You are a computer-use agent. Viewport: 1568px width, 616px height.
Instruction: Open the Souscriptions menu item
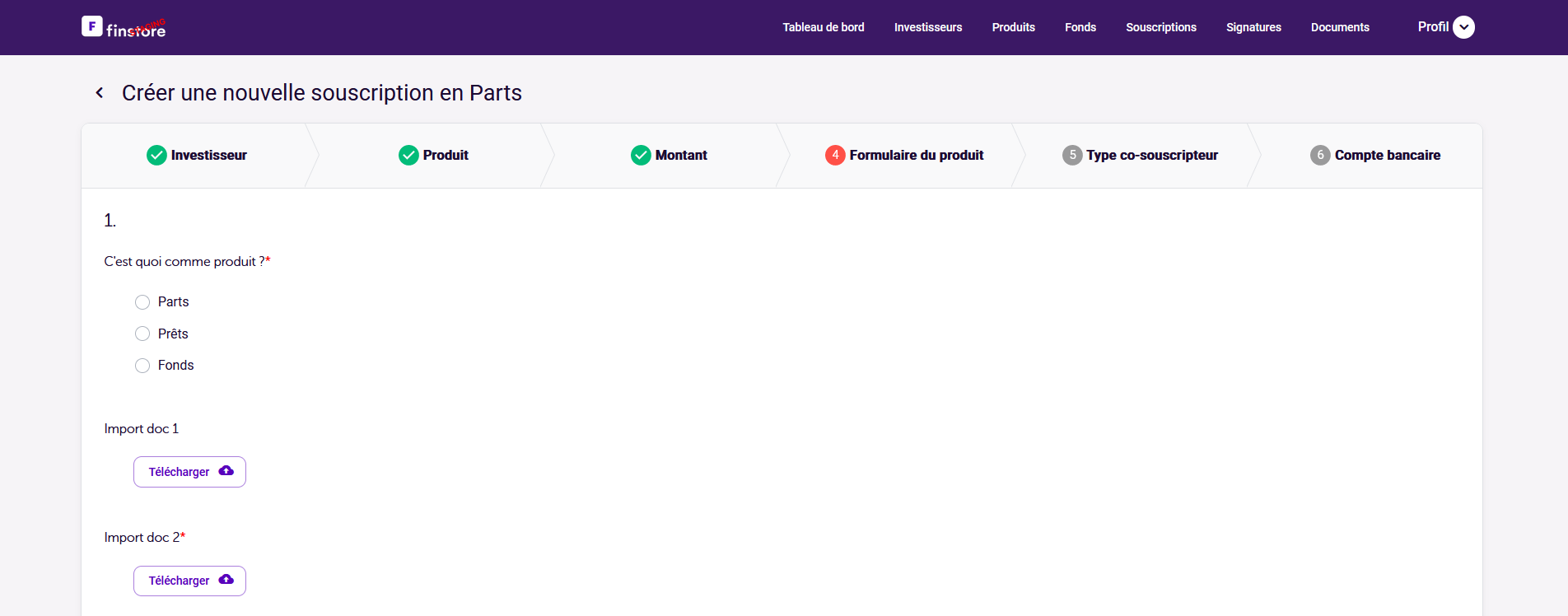(1160, 27)
